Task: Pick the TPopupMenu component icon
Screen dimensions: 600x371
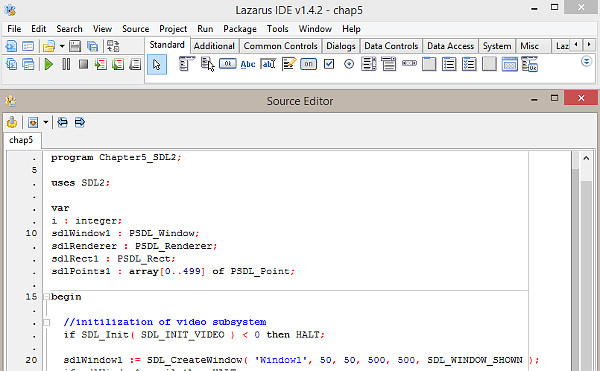Action: (207, 64)
